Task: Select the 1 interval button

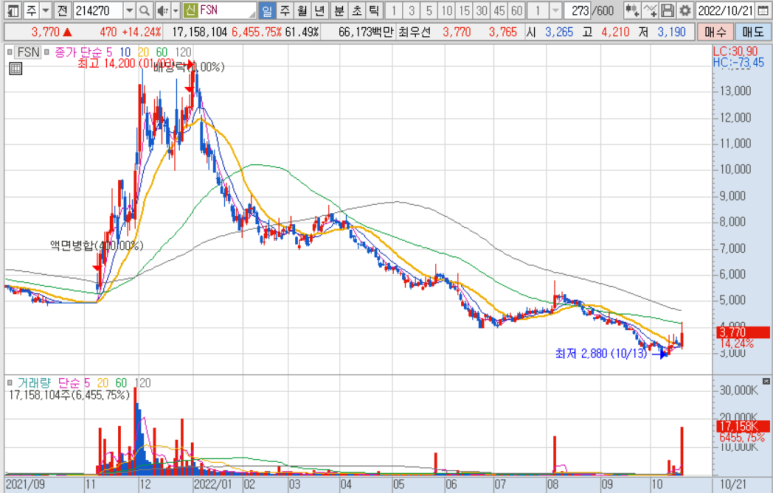Action: (393, 10)
